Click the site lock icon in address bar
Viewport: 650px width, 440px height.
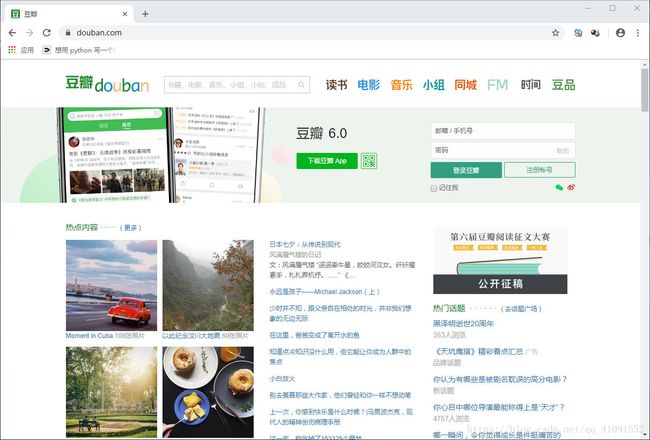point(68,33)
